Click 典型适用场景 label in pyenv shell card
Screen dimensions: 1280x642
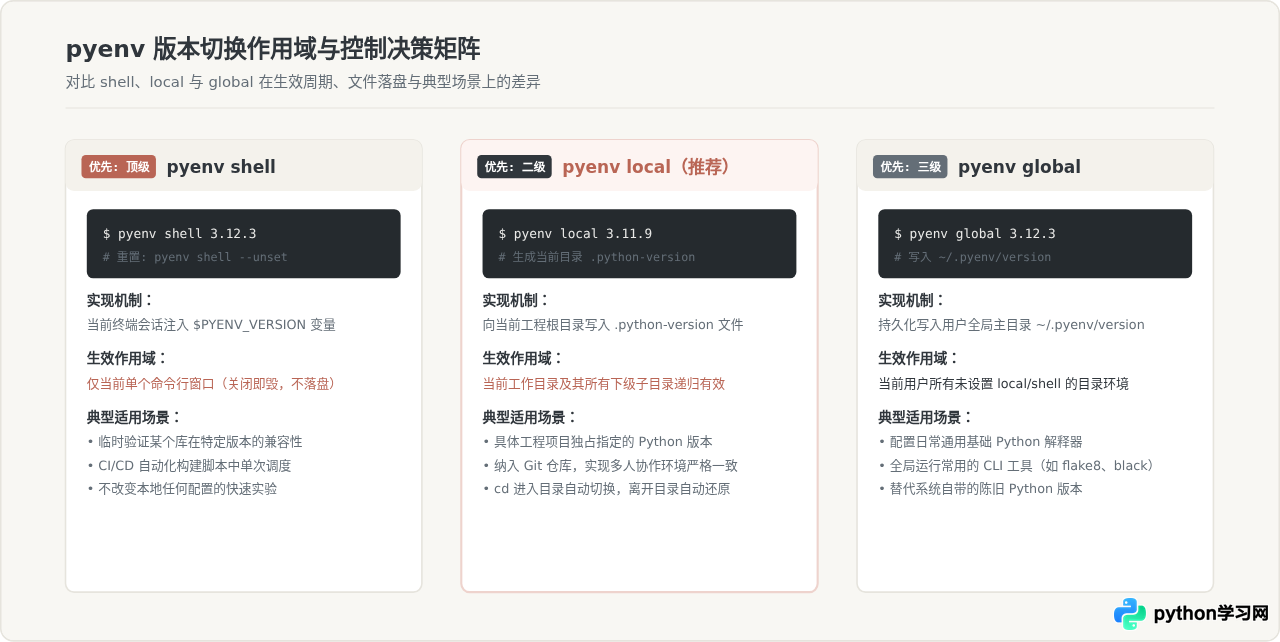[x=135, y=417]
